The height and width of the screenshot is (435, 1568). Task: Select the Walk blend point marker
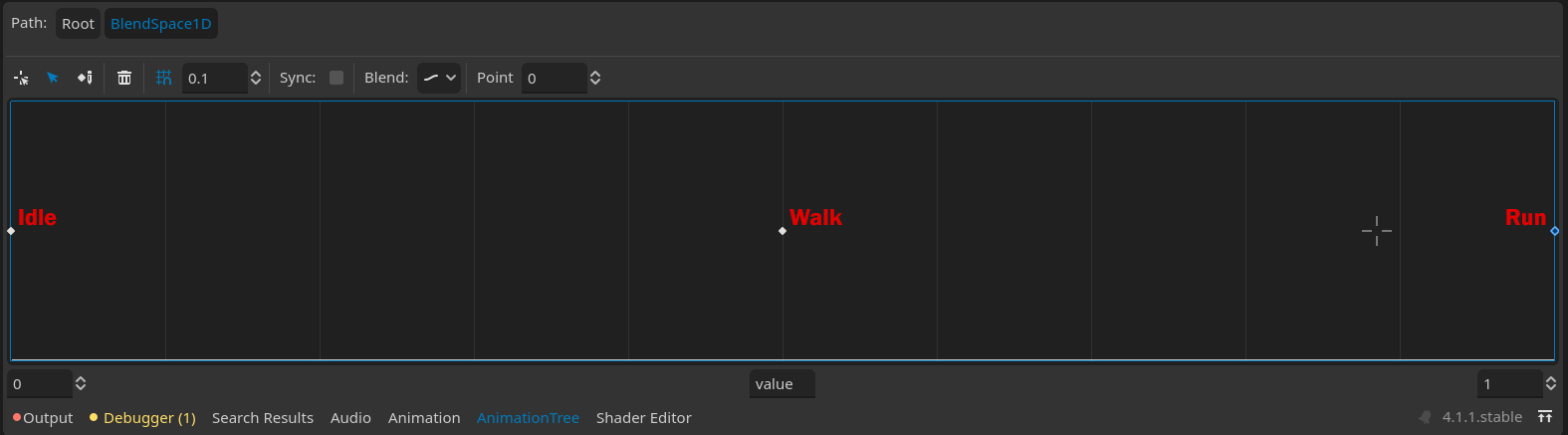pyautogui.click(x=783, y=231)
